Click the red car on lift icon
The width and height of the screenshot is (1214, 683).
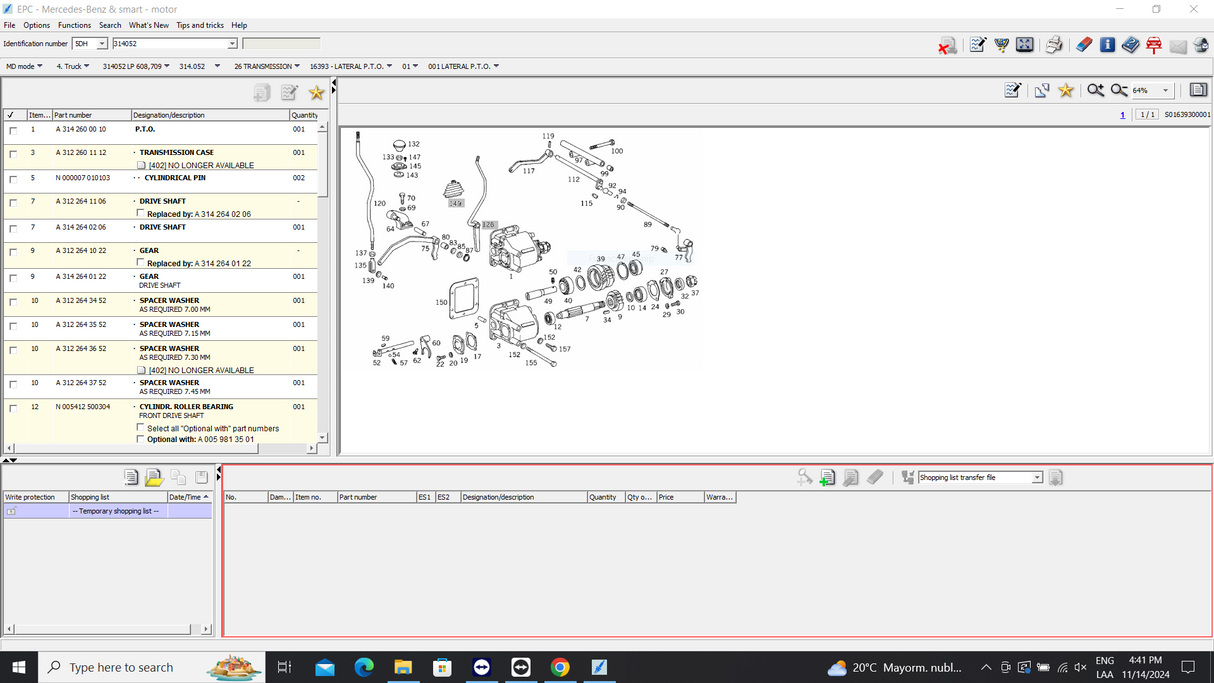[x=1154, y=45]
